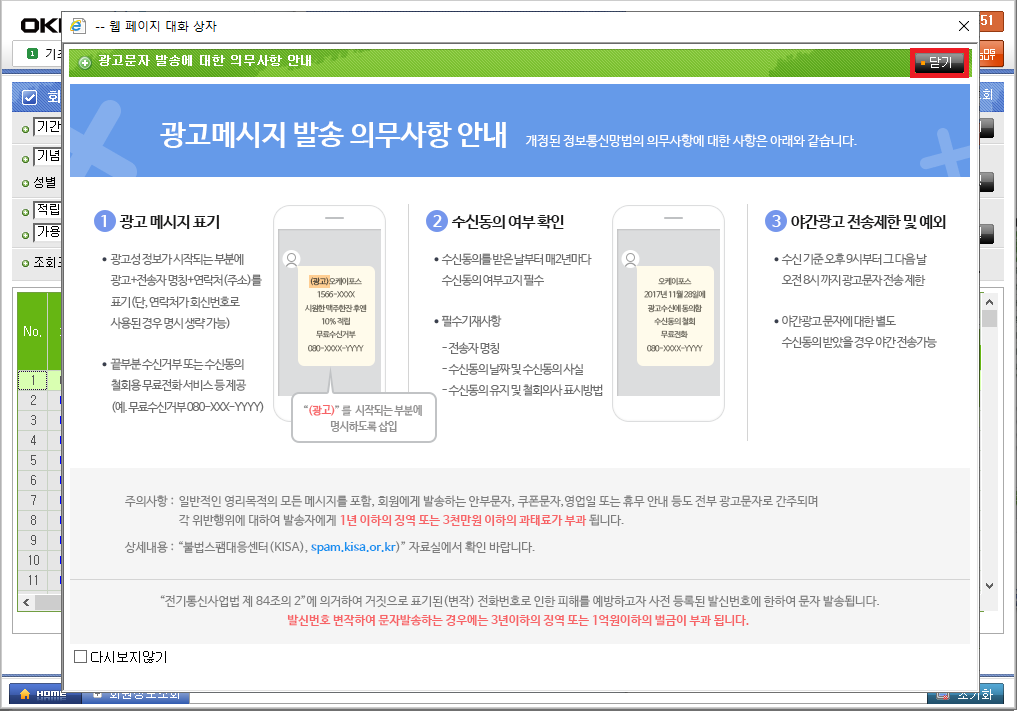The height and width of the screenshot is (711, 1017).
Task: Select row 5 in the No. column
Action: (x=32, y=460)
